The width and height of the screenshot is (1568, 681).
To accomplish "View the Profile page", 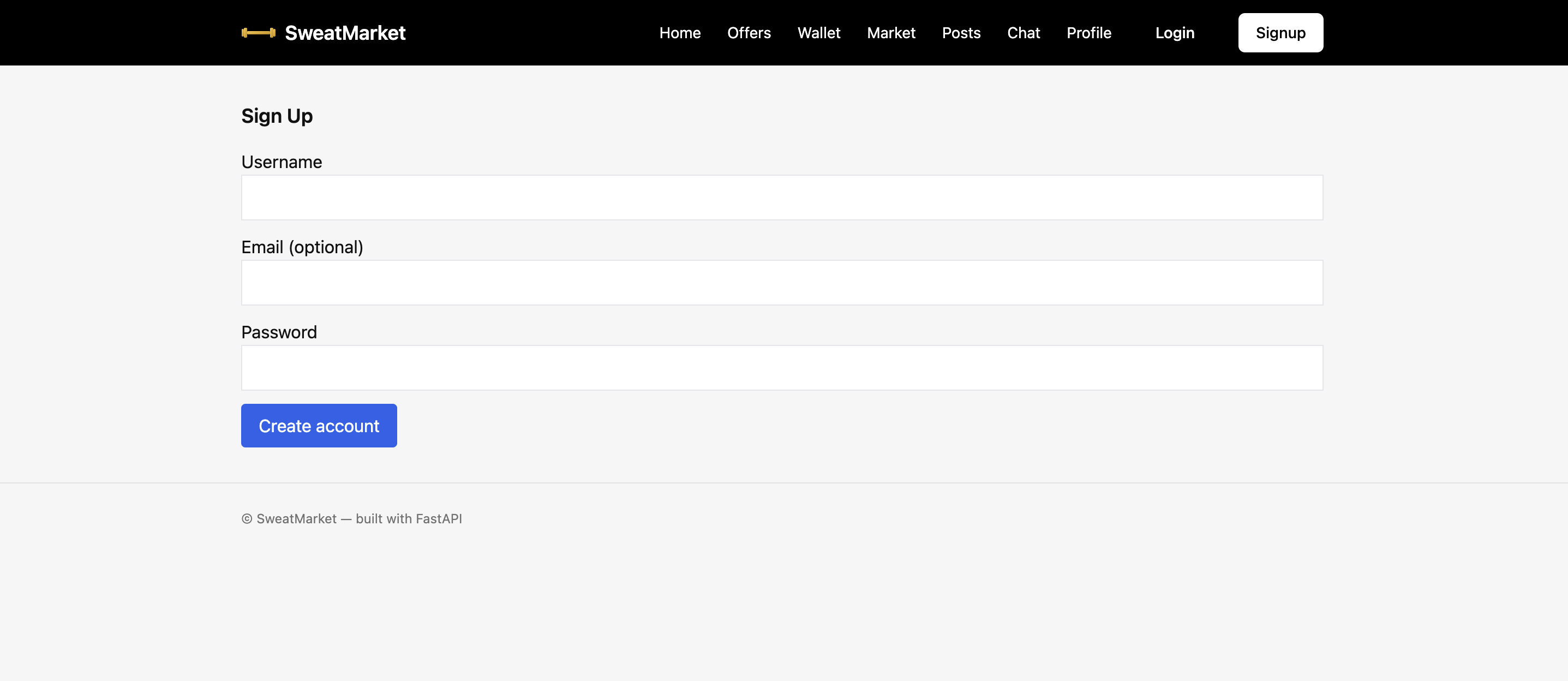I will 1088,33.
